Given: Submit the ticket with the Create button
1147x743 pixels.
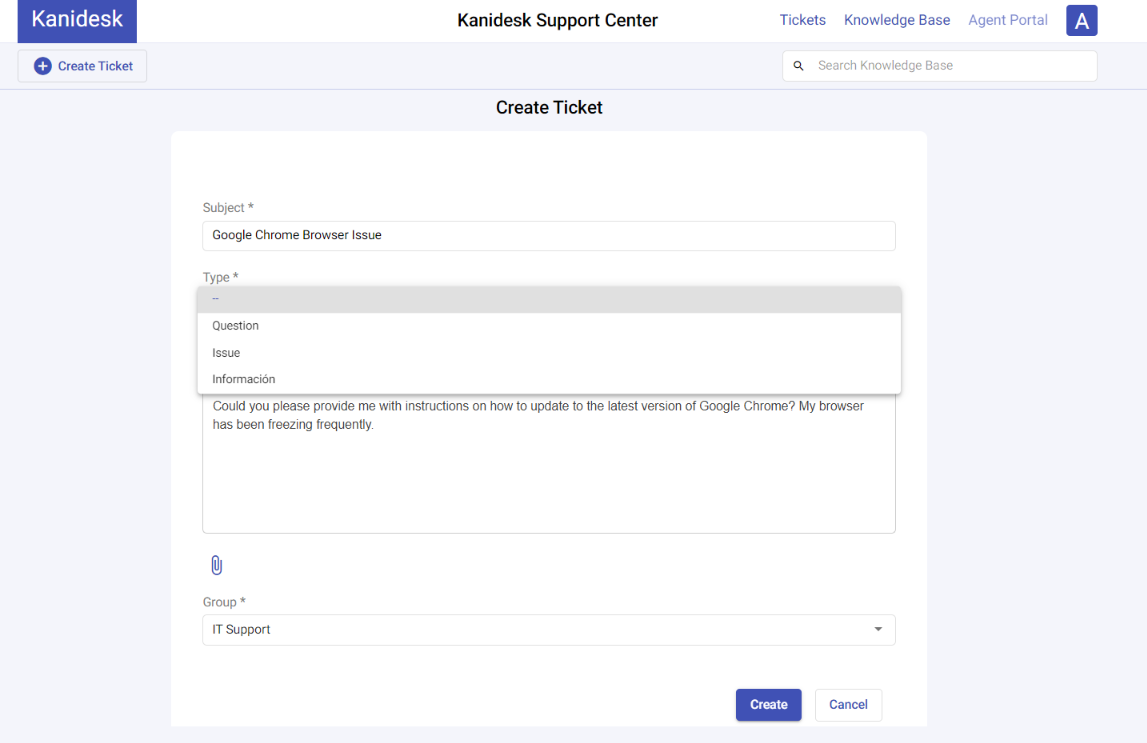Looking at the screenshot, I should click(768, 704).
